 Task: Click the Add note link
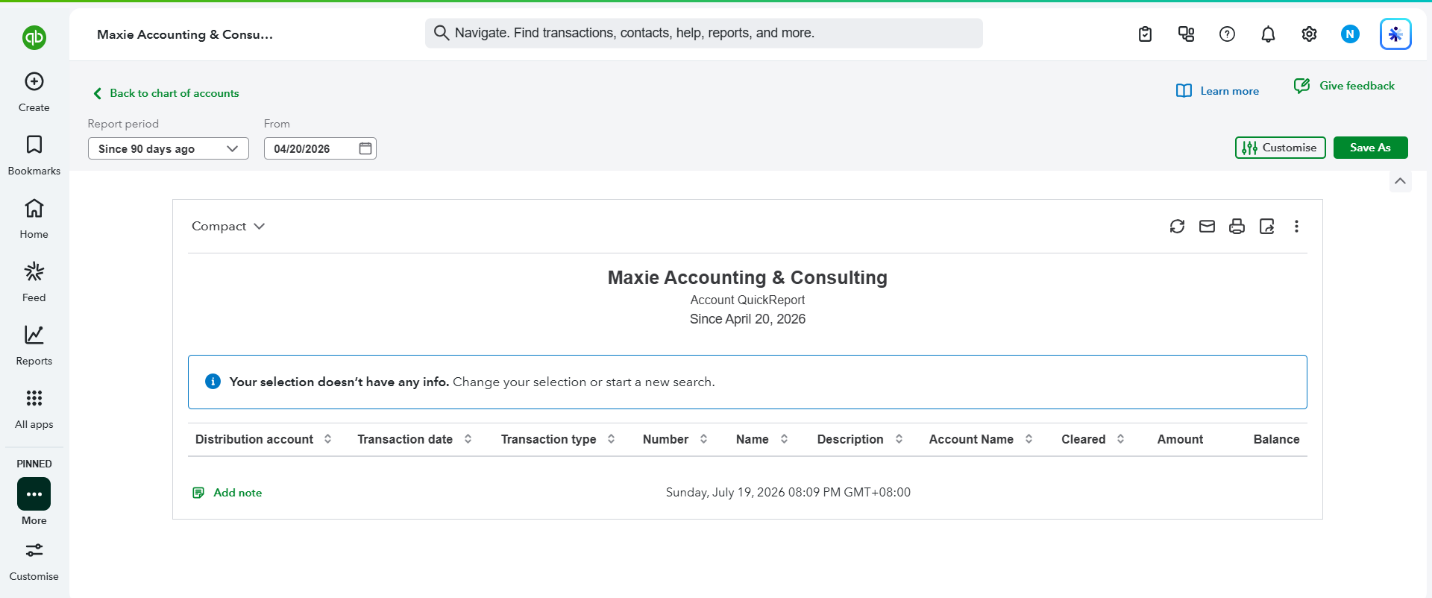coord(237,493)
